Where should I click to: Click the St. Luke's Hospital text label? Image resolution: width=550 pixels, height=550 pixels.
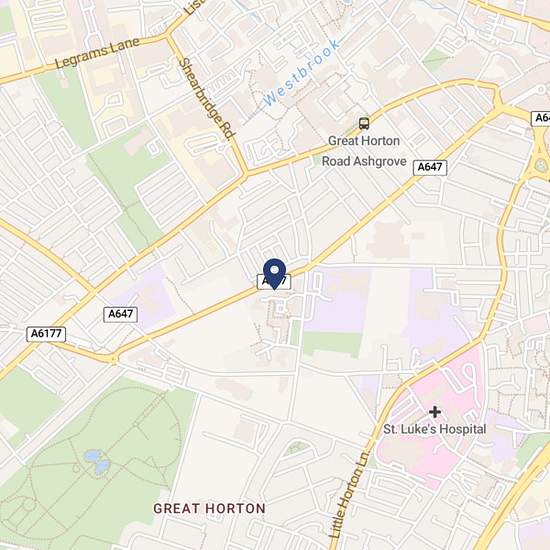pyautogui.click(x=435, y=429)
